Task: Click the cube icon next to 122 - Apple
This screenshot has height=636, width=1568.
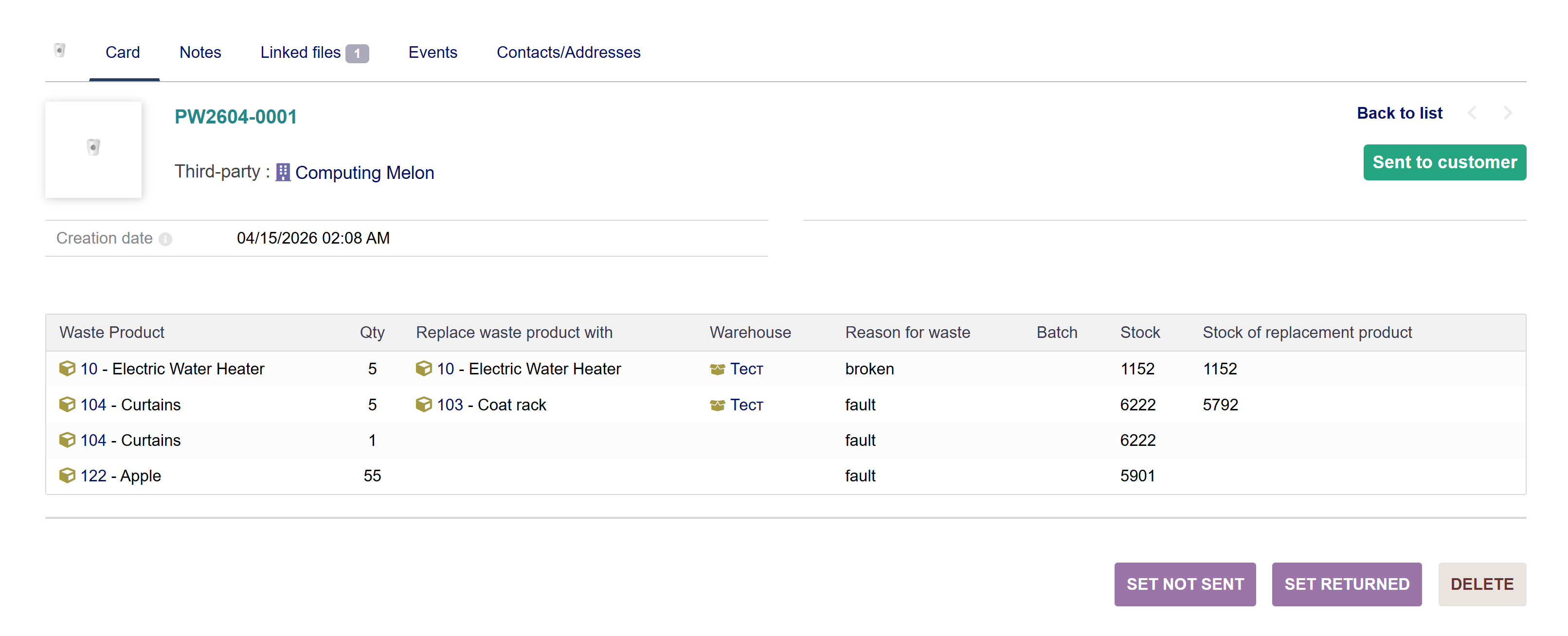Action: pyautogui.click(x=67, y=476)
